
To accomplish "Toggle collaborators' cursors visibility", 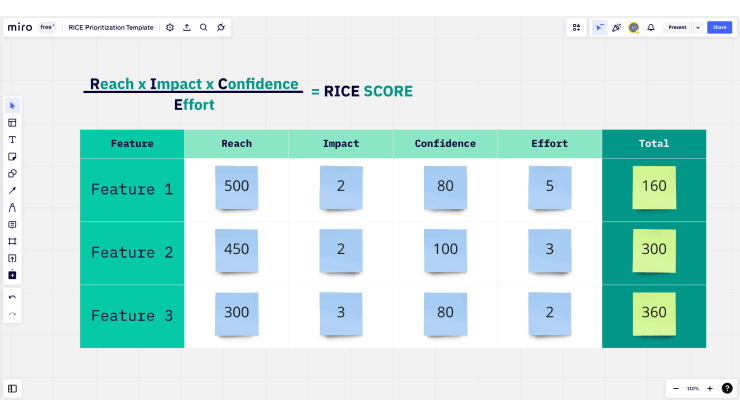I will (599, 27).
